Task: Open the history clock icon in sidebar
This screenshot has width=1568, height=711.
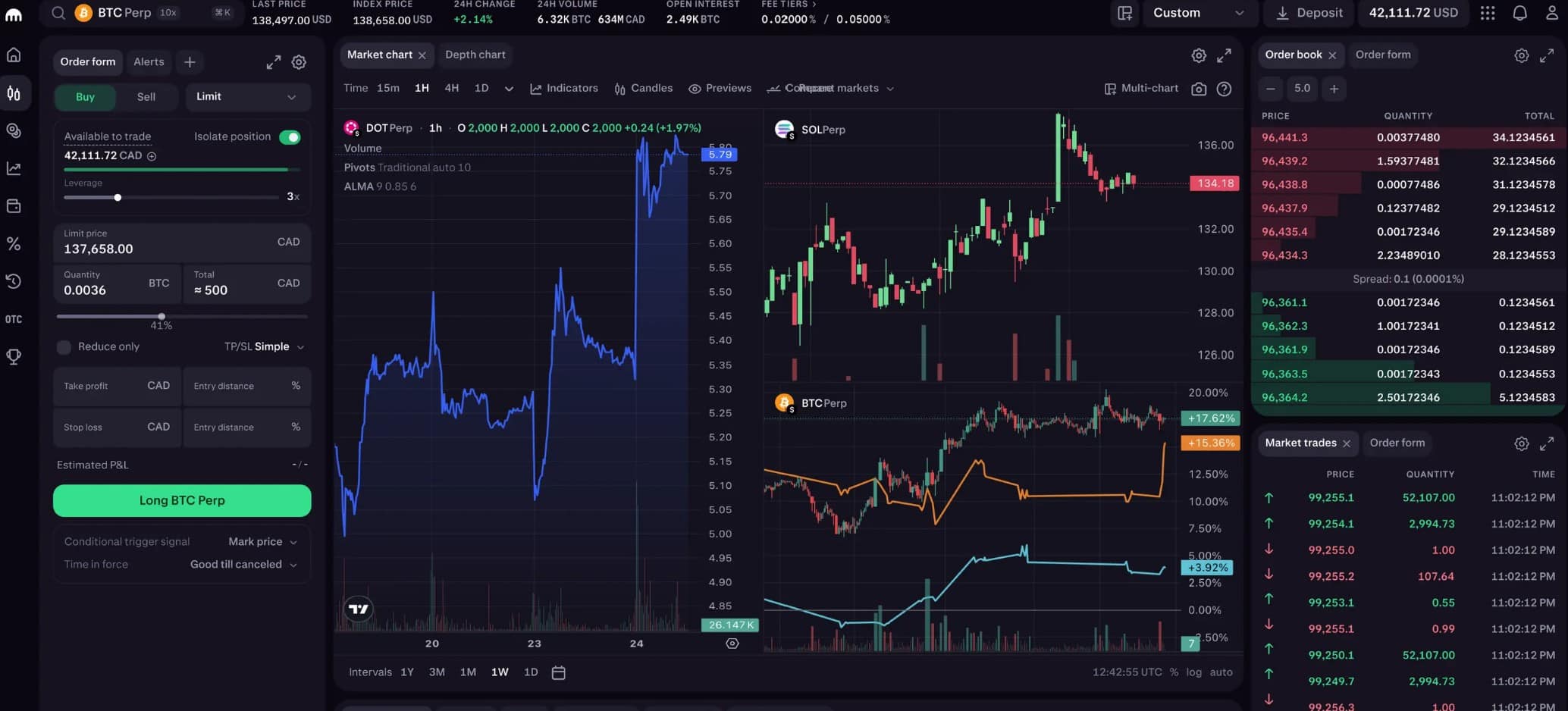Action: [x=14, y=281]
